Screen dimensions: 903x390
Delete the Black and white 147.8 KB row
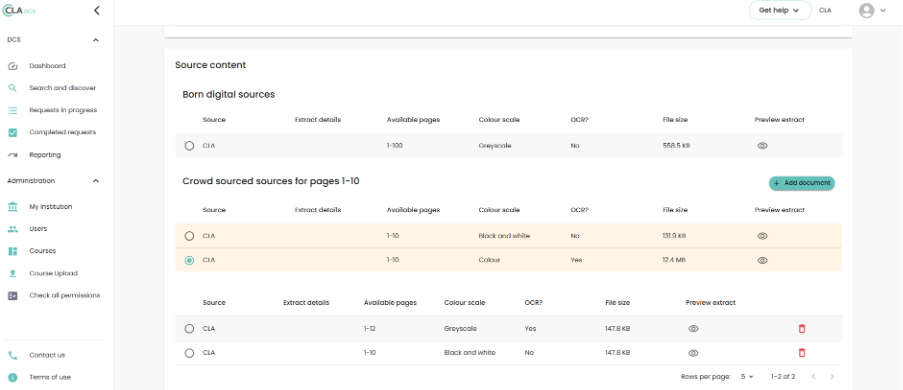click(x=802, y=353)
